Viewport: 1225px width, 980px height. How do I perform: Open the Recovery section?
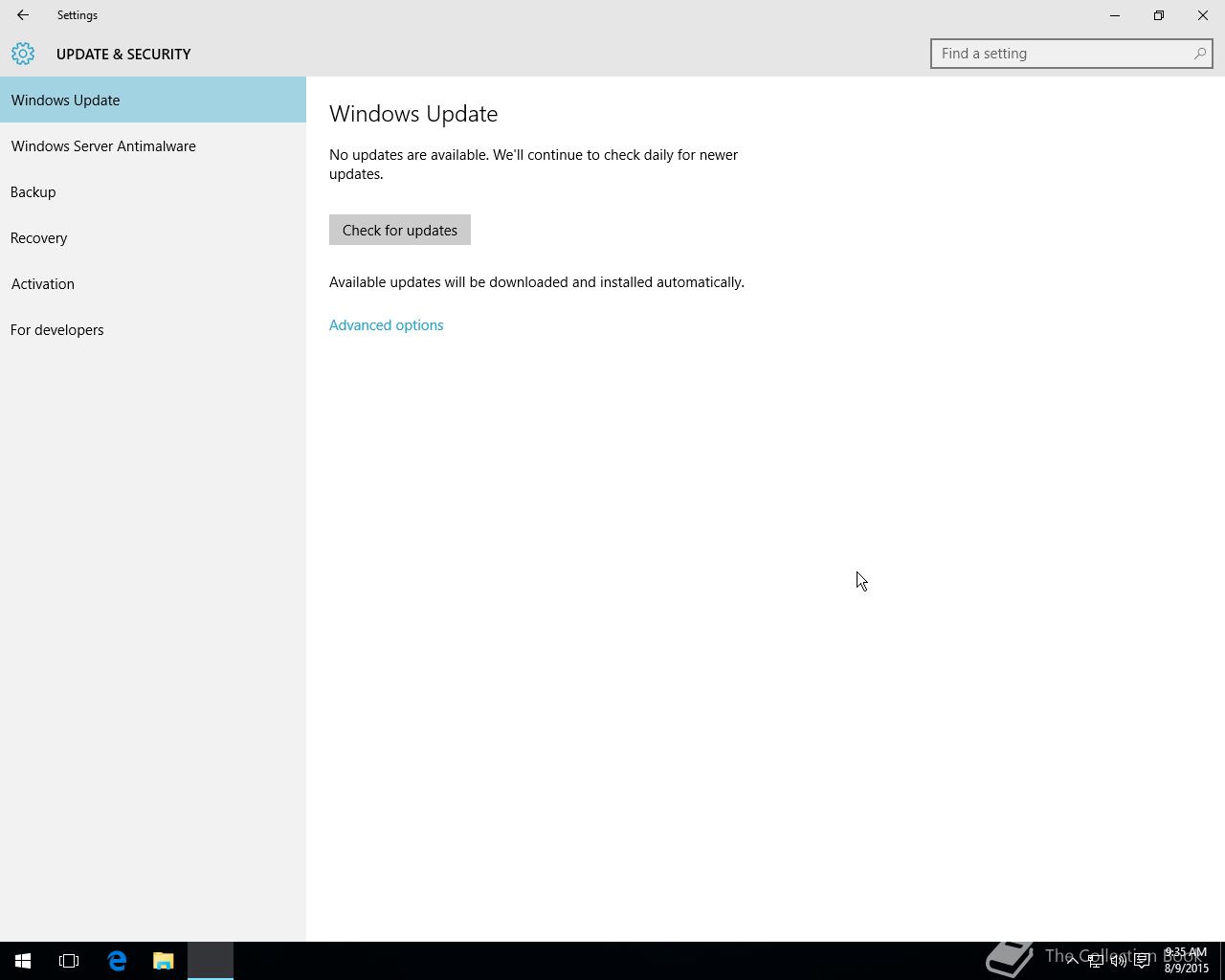153,237
